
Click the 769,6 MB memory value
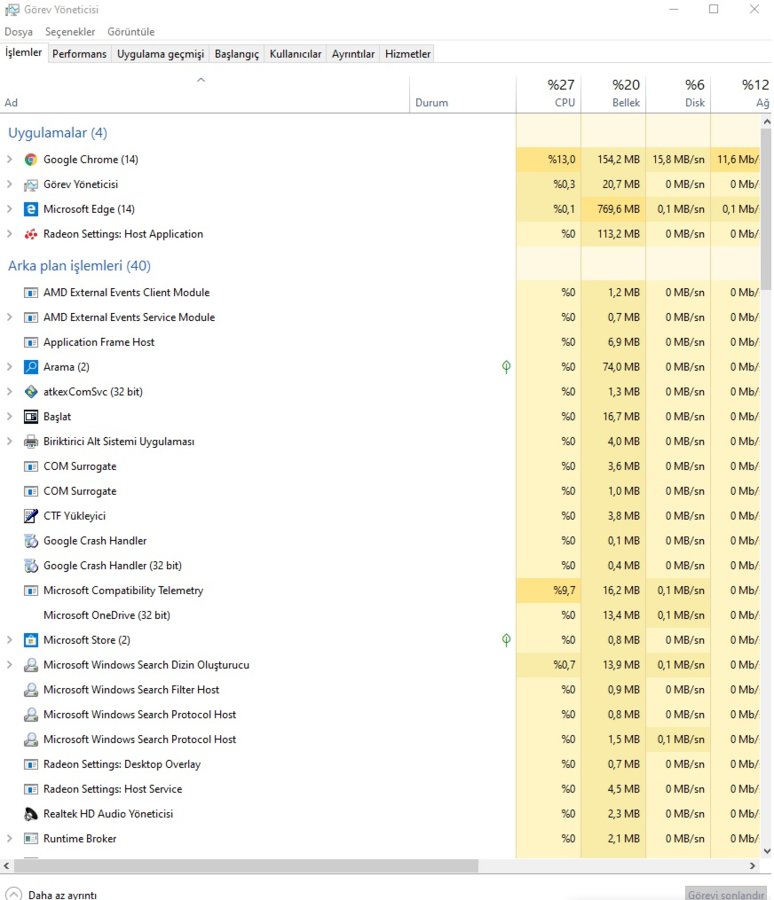[x=618, y=209]
